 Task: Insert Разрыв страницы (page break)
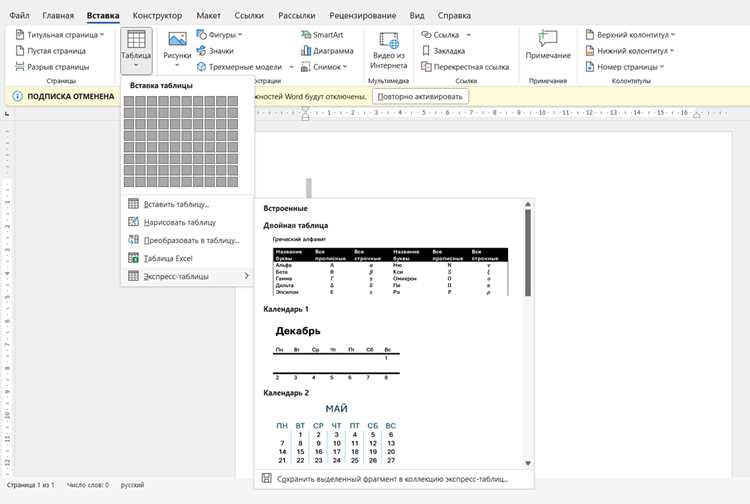coord(52,67)
